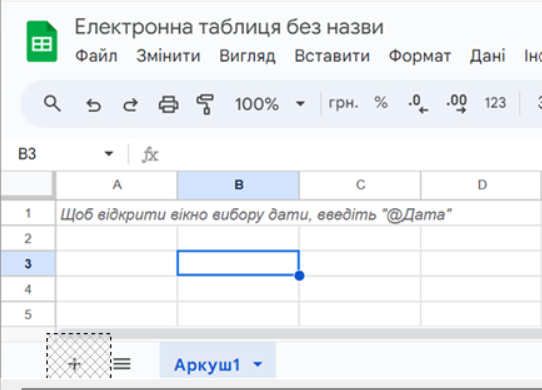Switch to the Аркуш1 sheet tab
Screen dimensions: 542x390
point(207,364)
